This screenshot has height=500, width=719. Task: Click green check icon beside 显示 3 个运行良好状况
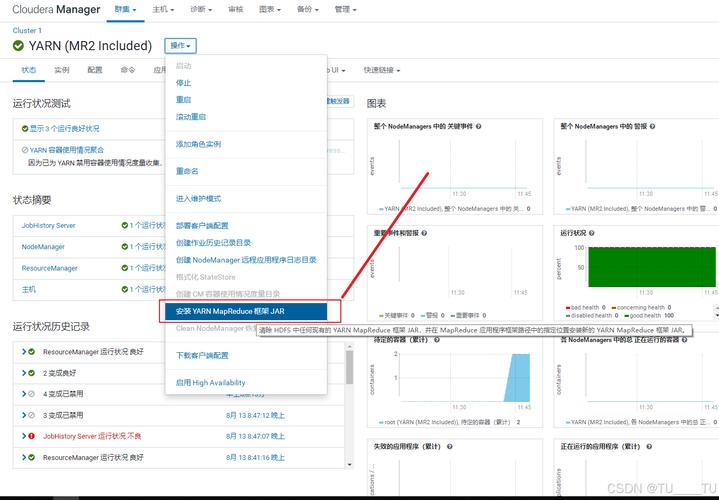pyautogui.click(x=25, y=129)
